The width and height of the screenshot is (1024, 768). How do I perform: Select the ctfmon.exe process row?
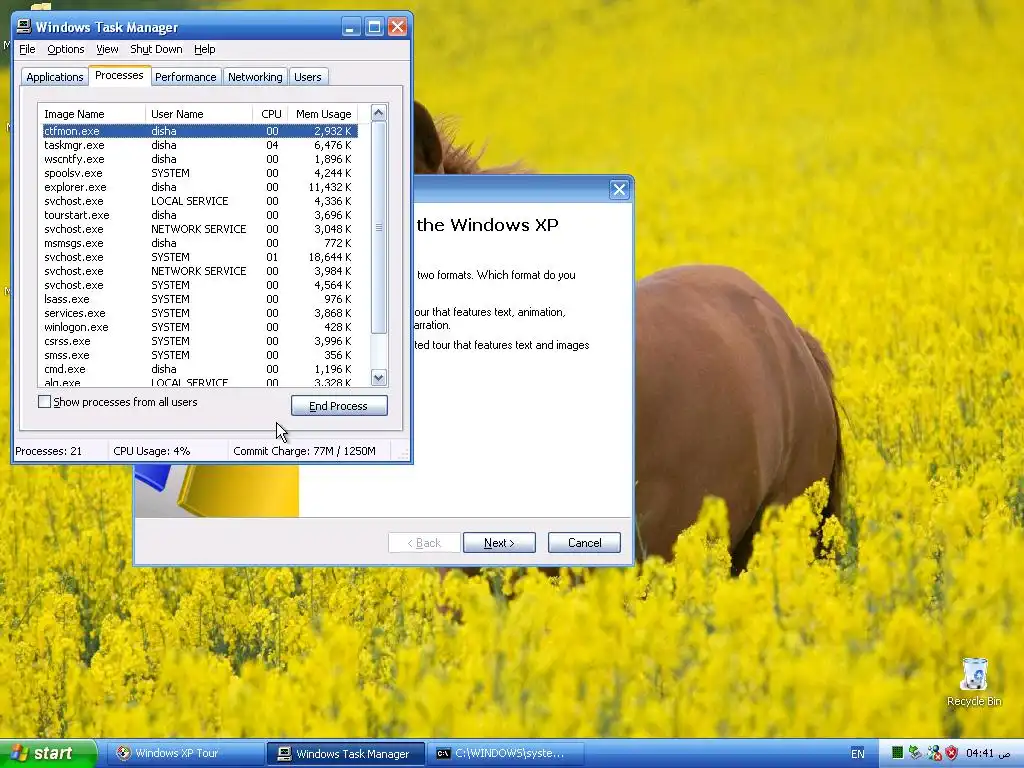click(200, 131)
